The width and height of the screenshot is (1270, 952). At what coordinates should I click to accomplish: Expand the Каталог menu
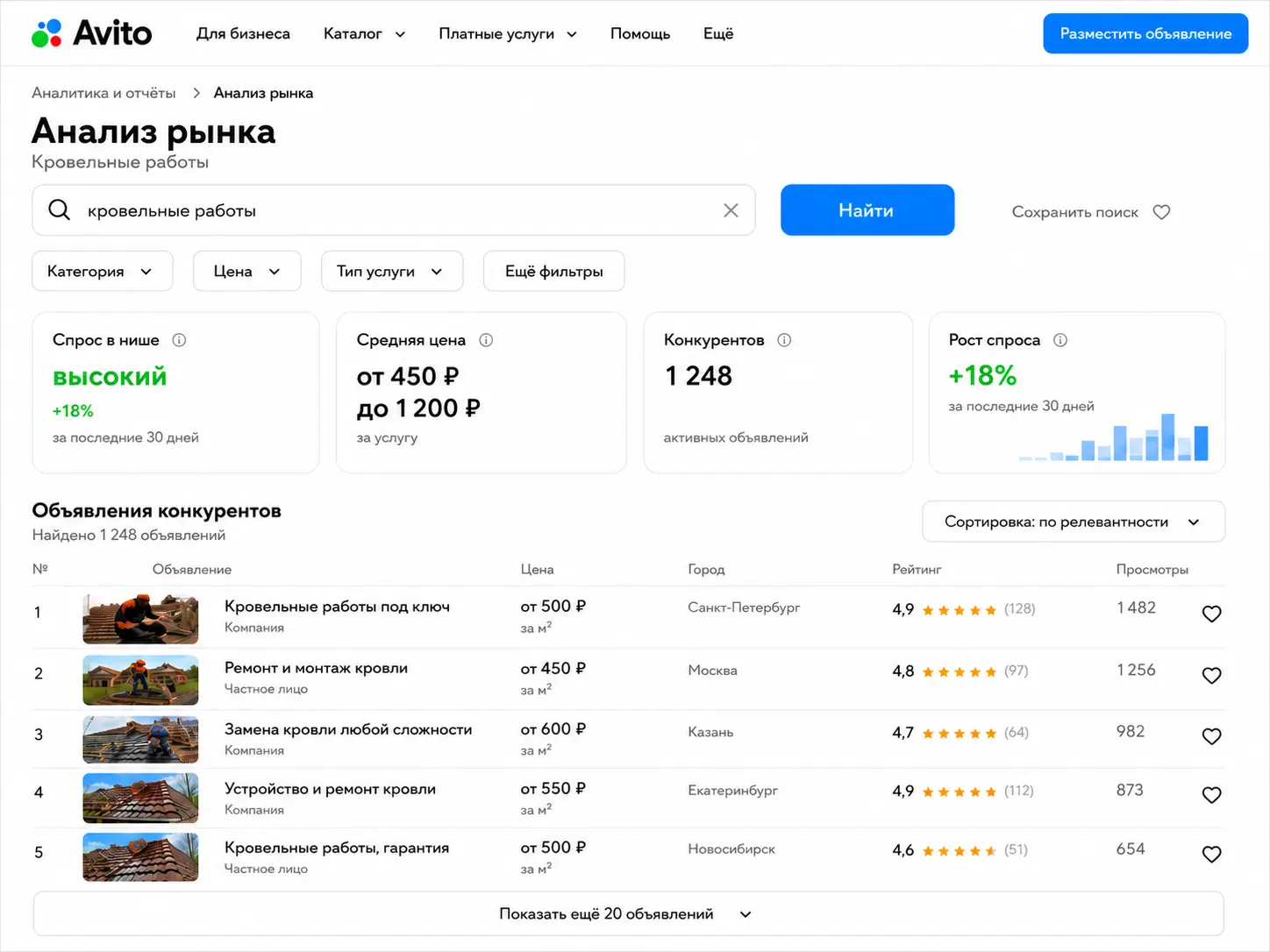click(x=364, y=34)
